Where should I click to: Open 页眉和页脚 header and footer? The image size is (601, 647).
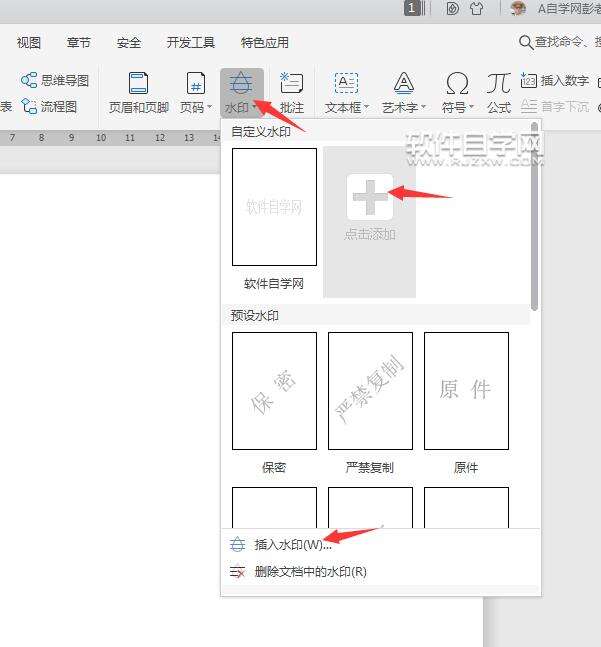[x=139, y=93]
